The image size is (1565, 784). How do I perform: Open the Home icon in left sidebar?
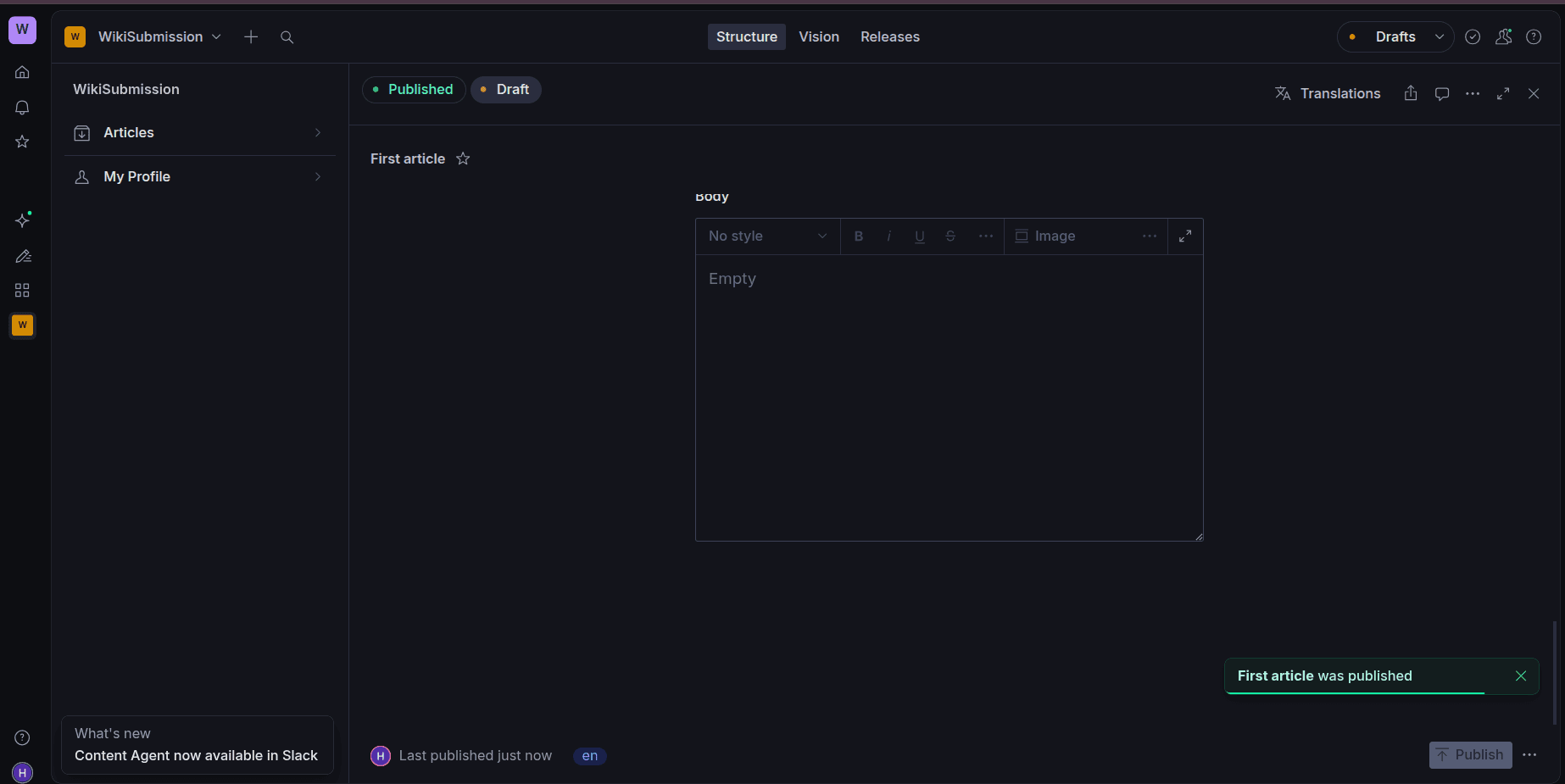[23, 72]
